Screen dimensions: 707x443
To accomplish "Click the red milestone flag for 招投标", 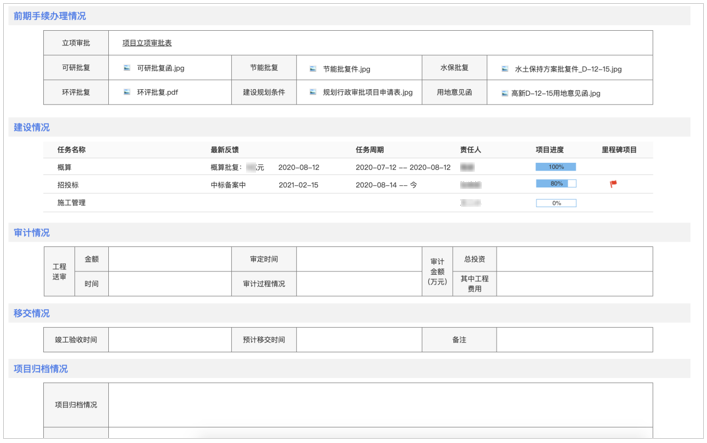I will (613, 184).
